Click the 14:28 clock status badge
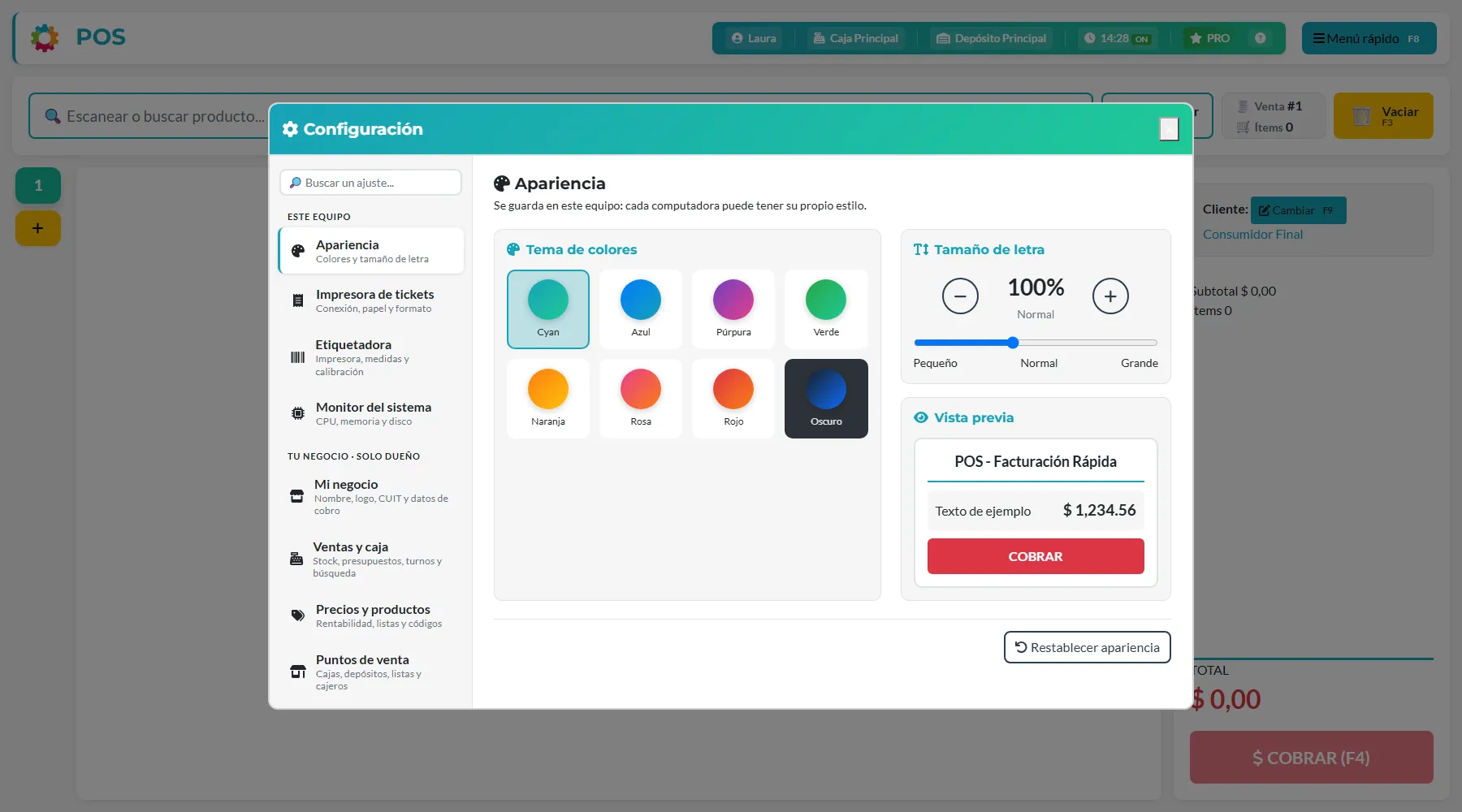Viewport: 1462px width, 812px height. click(x=1117, y=38)
